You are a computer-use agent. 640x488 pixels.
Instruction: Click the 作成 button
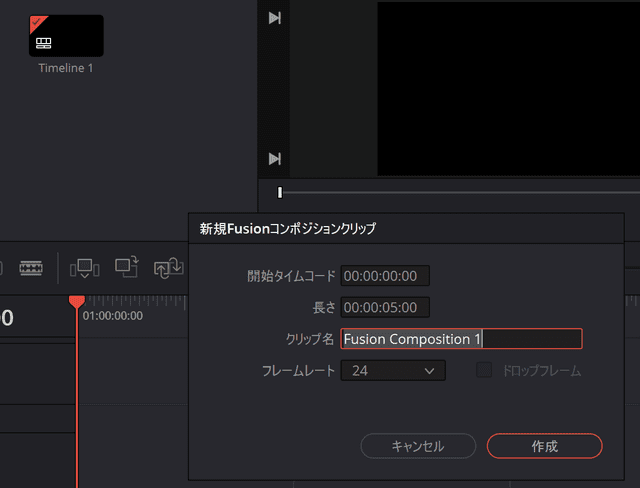point(544,446)
